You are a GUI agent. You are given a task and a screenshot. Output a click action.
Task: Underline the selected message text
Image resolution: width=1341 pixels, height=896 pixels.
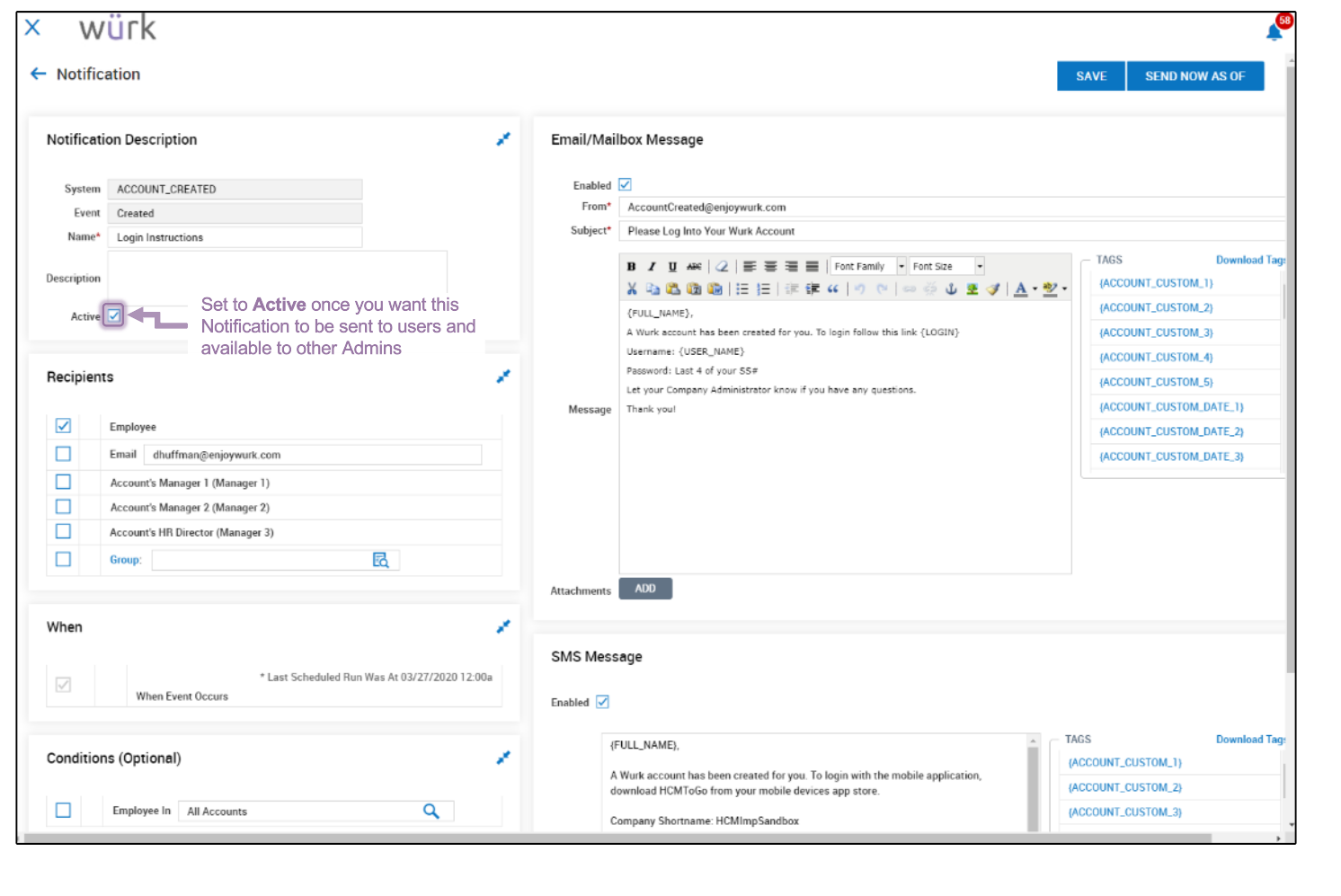tap(672, 266)
